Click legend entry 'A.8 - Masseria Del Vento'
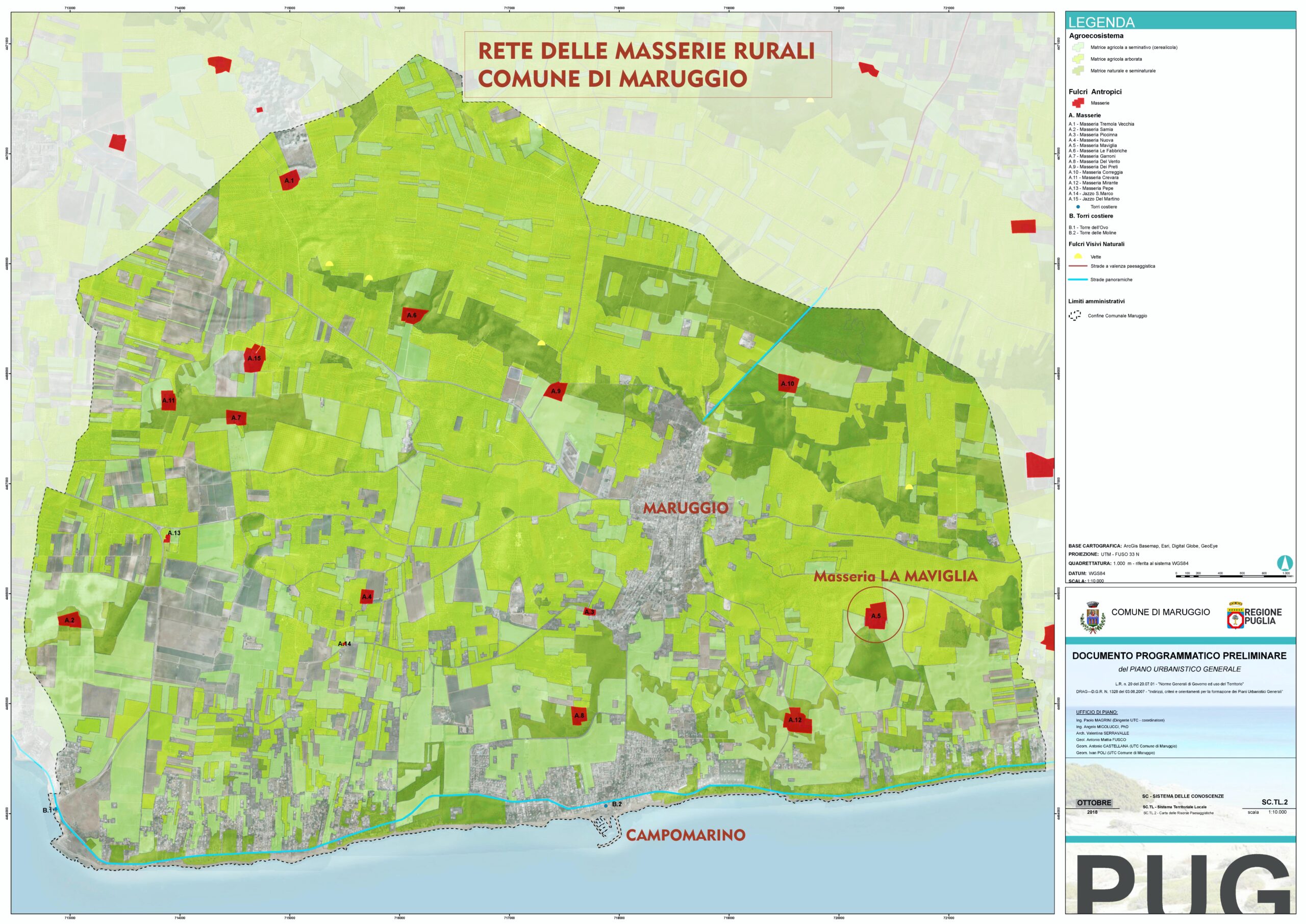The width and height of the screenshot is (1306, 924). click(1094, 162)
